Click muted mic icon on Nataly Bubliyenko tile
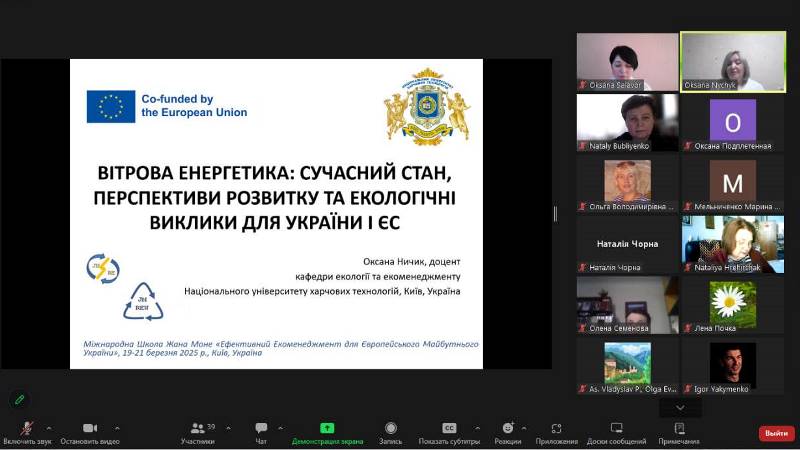Screen dimensions: 800x450 coord(583,146)
